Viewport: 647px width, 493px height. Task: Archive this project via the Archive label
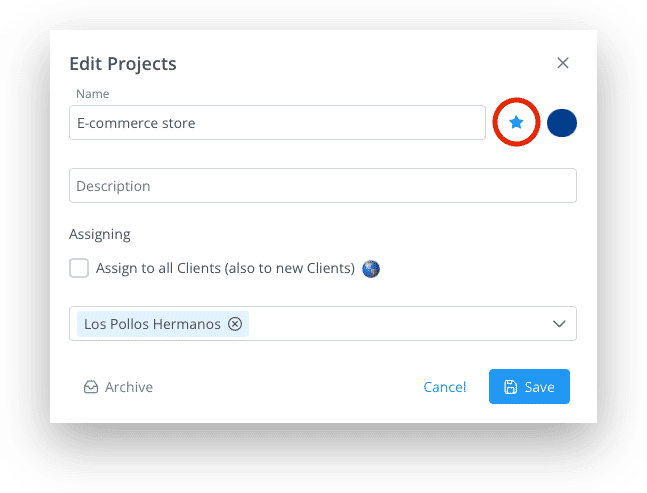(x=129, y=387)
